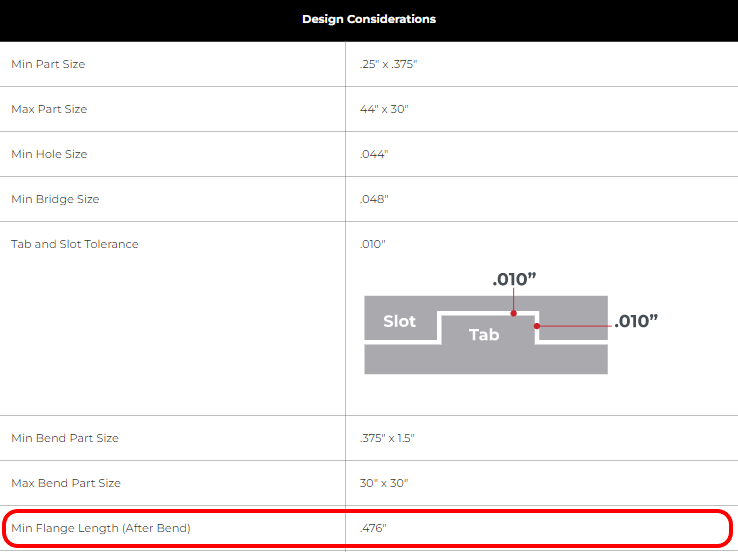Click the right-side .010" dimension callout
The width and height of the screenshot is (738, 552).
pyautogui.click(x=636, y=321)
